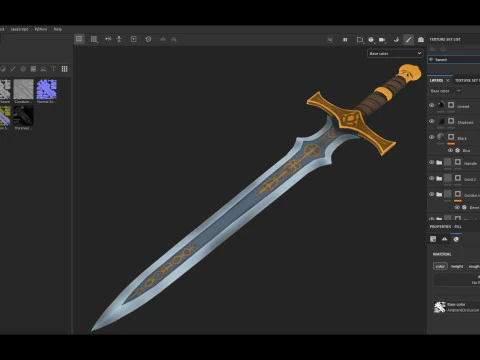
Task: Toggle visibility of effect under Golden layer
Action: [457, 207]
